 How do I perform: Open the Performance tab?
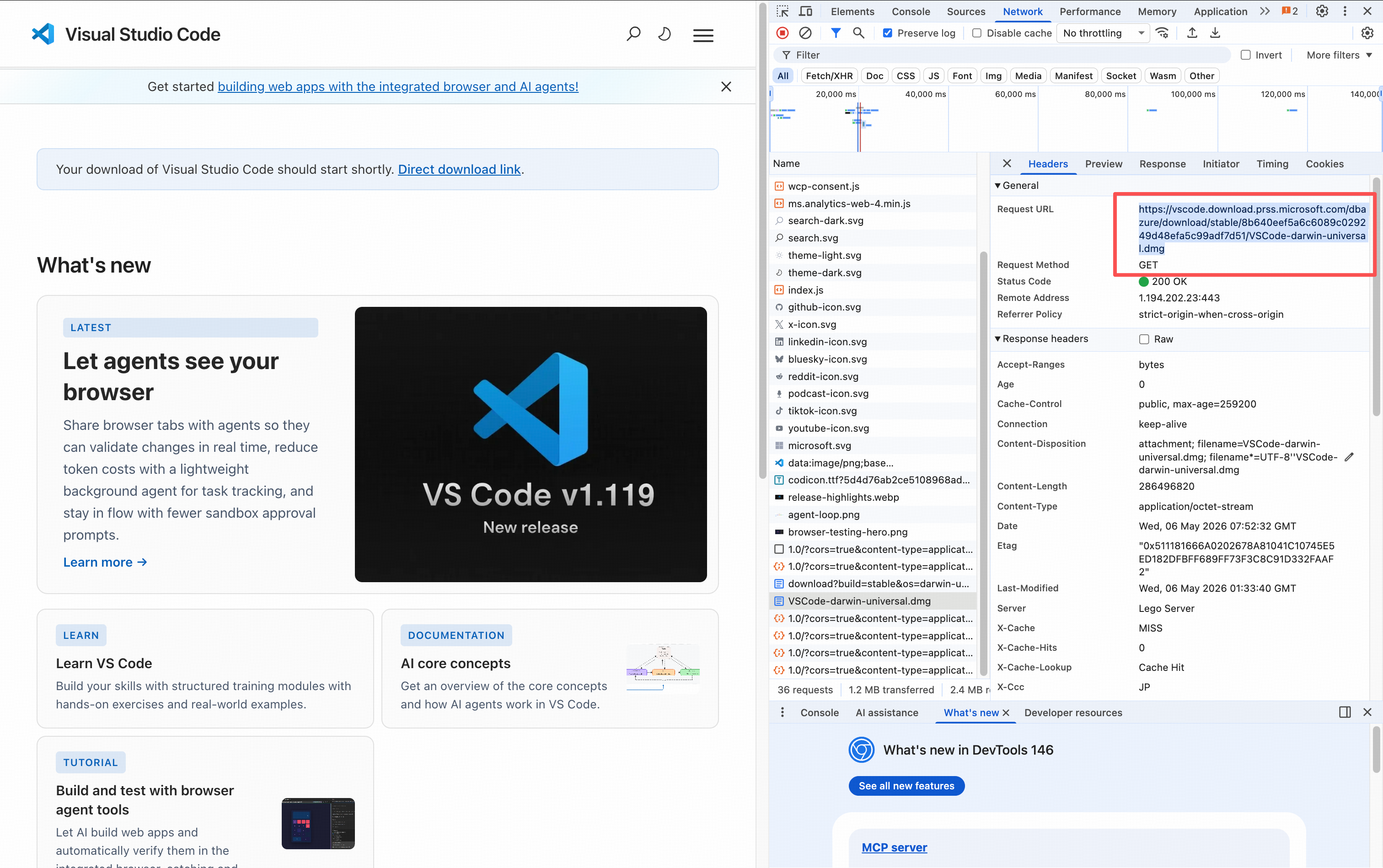[1090, 11]
